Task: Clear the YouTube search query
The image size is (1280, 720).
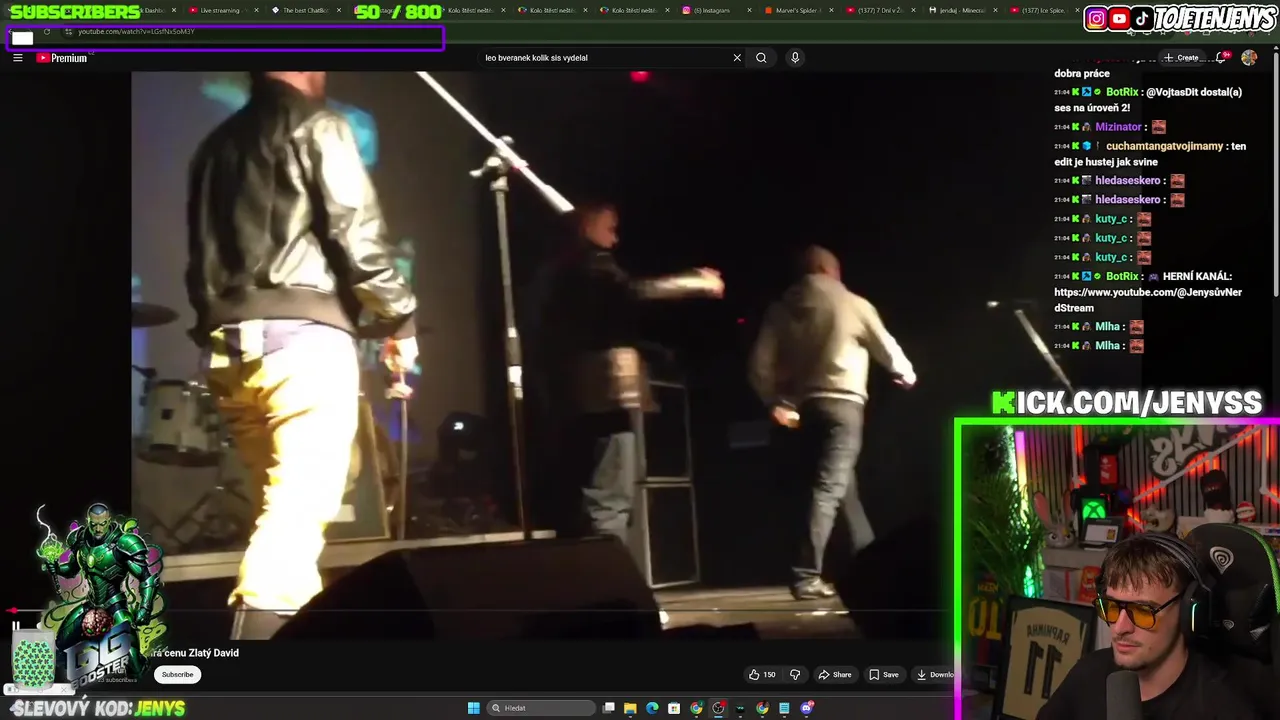Action: [x=737, y=58]
